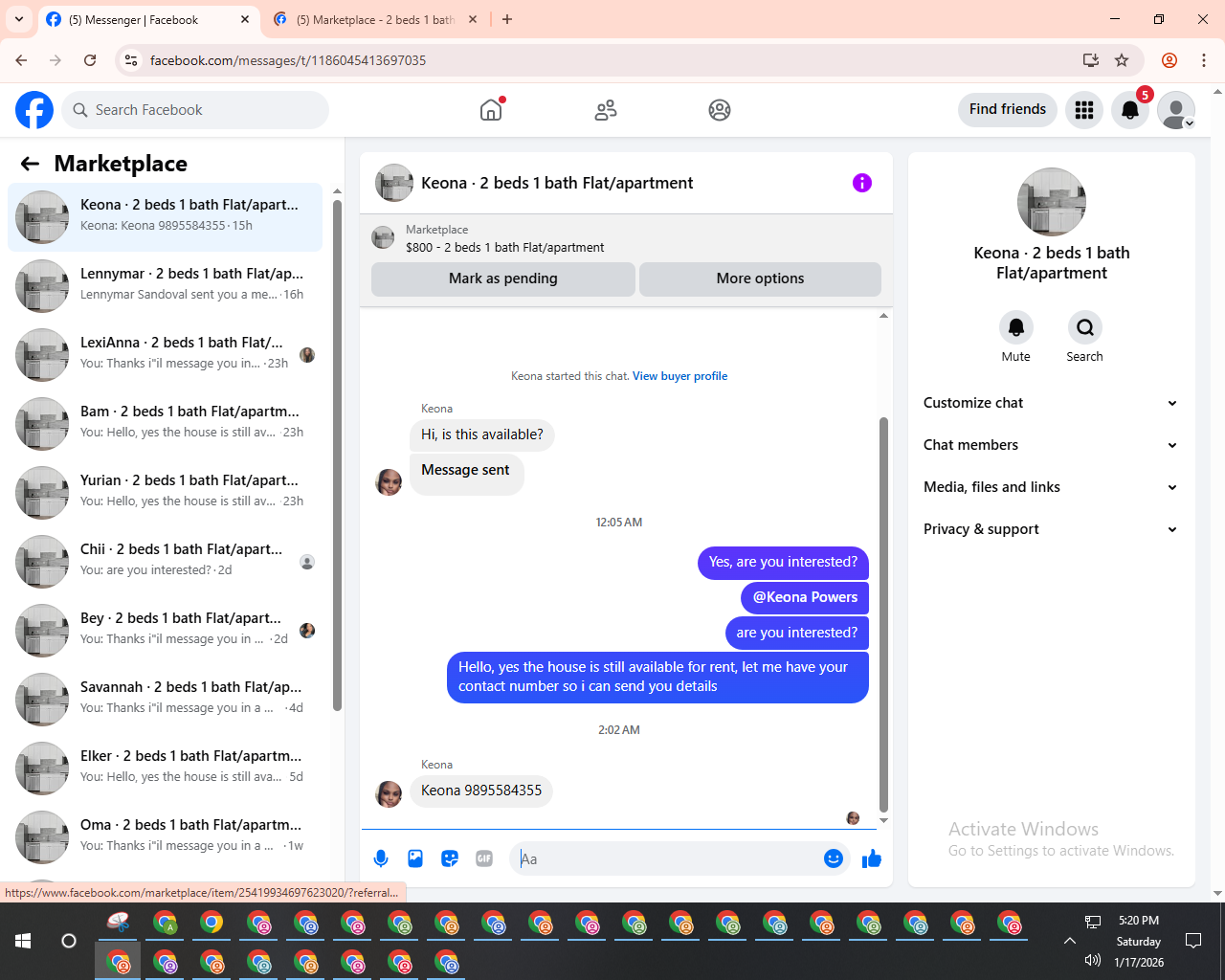Viewport: 1225px width, 980px height.
Task: Go back using the Marketplace arrow
Action: click(30, 164)
